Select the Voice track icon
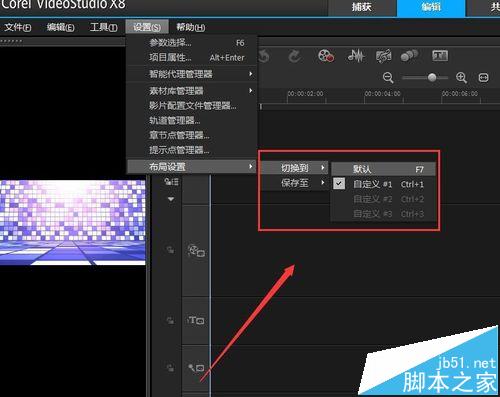500x397 pixels. click(196, 368)
